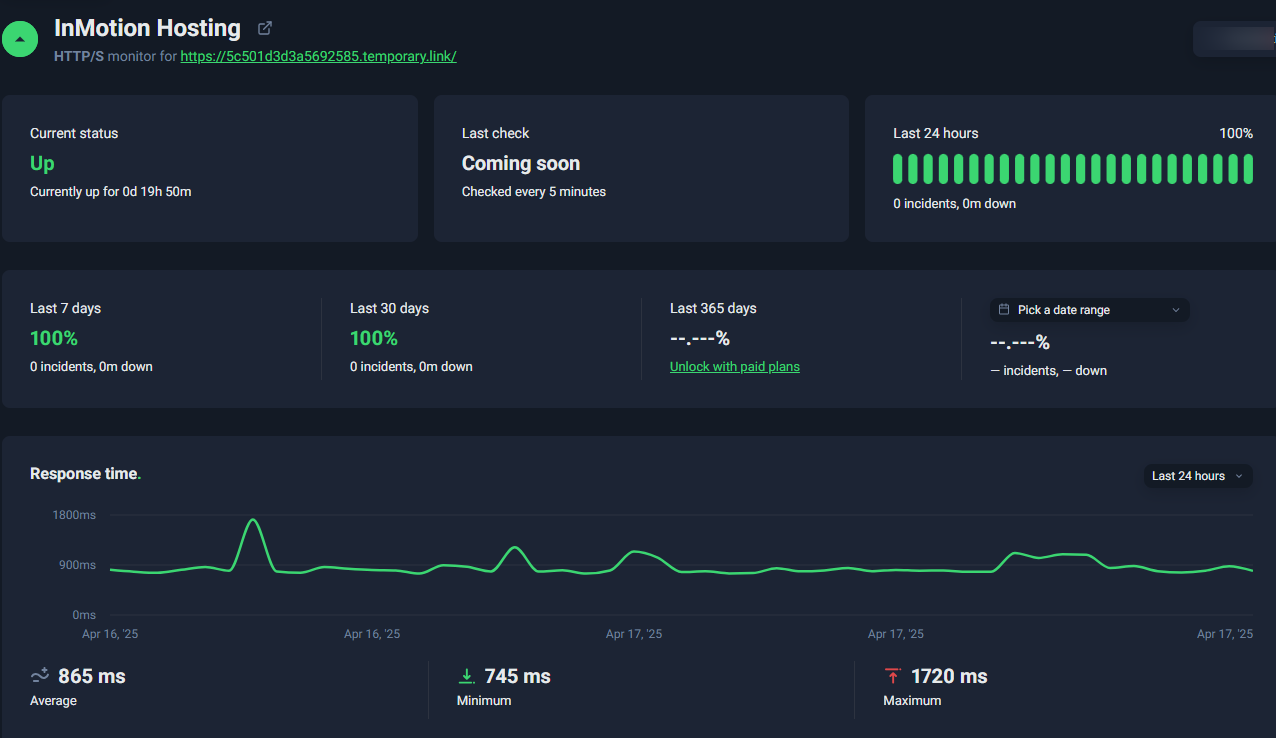
Task: Click chevron arrow on Last 24 hours selector
Action: [1240, 476]
